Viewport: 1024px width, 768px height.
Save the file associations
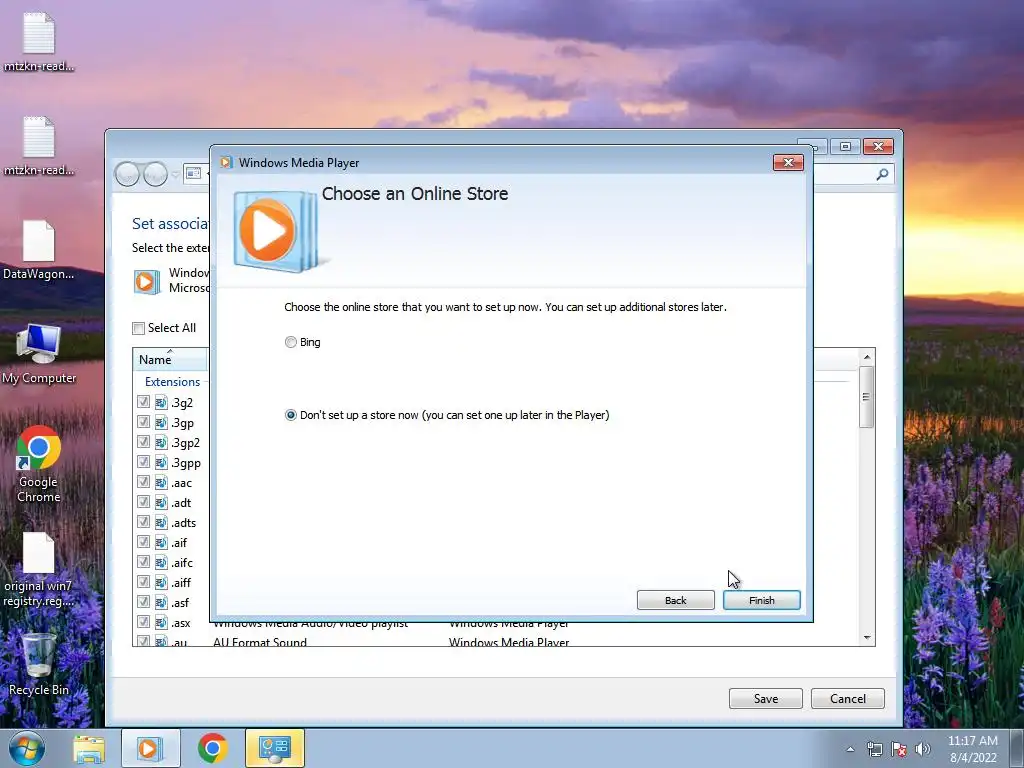coord(765,699)
